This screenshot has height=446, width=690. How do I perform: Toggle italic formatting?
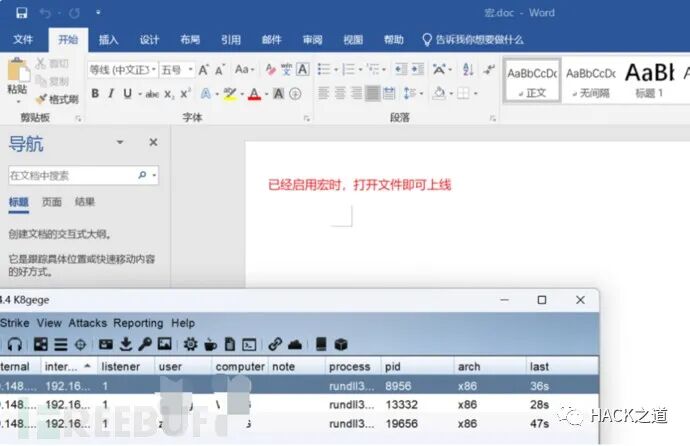(111, 93)
